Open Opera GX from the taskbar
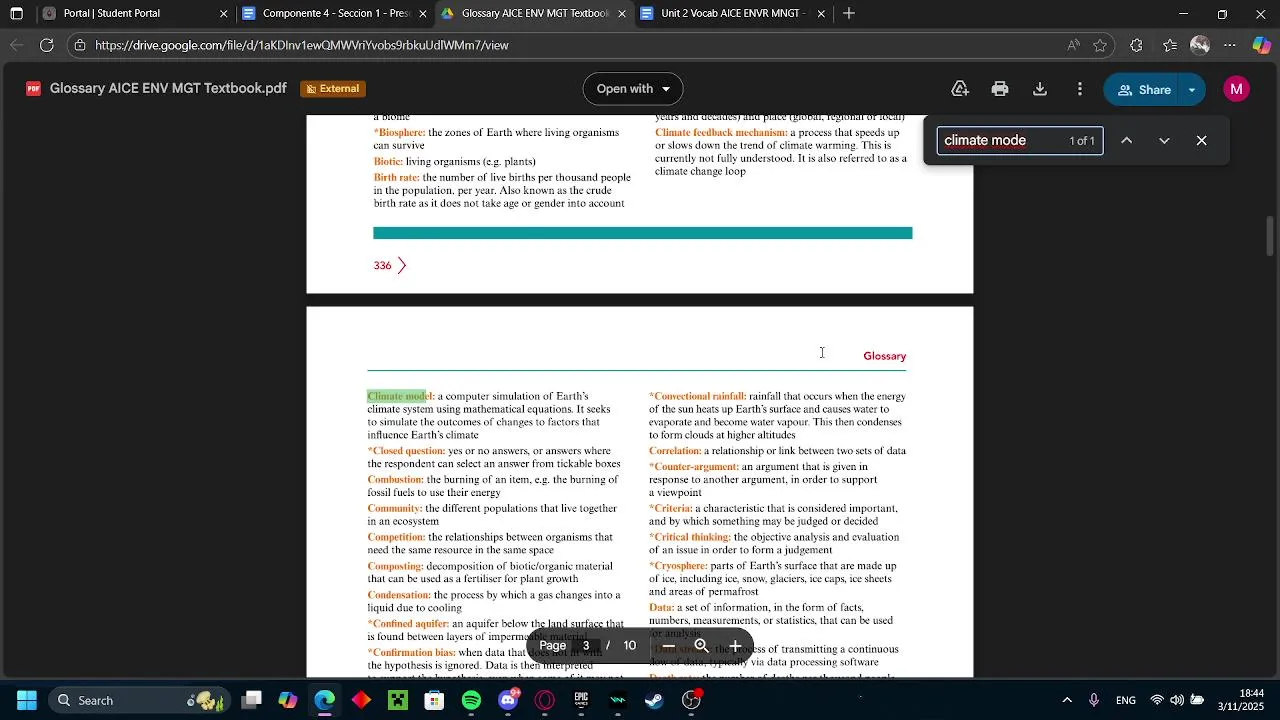Image resolution: width=1280 pixels, height=720 pixels. coord(545,700)
